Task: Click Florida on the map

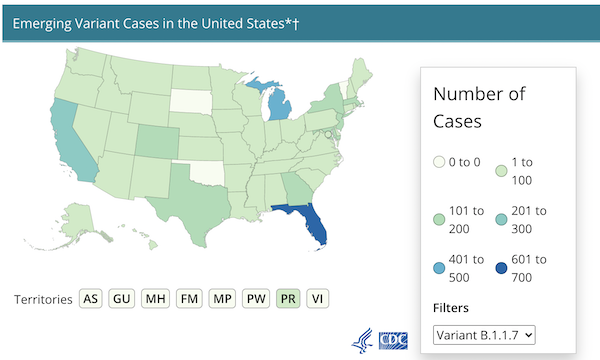Action: coord(315,224)
